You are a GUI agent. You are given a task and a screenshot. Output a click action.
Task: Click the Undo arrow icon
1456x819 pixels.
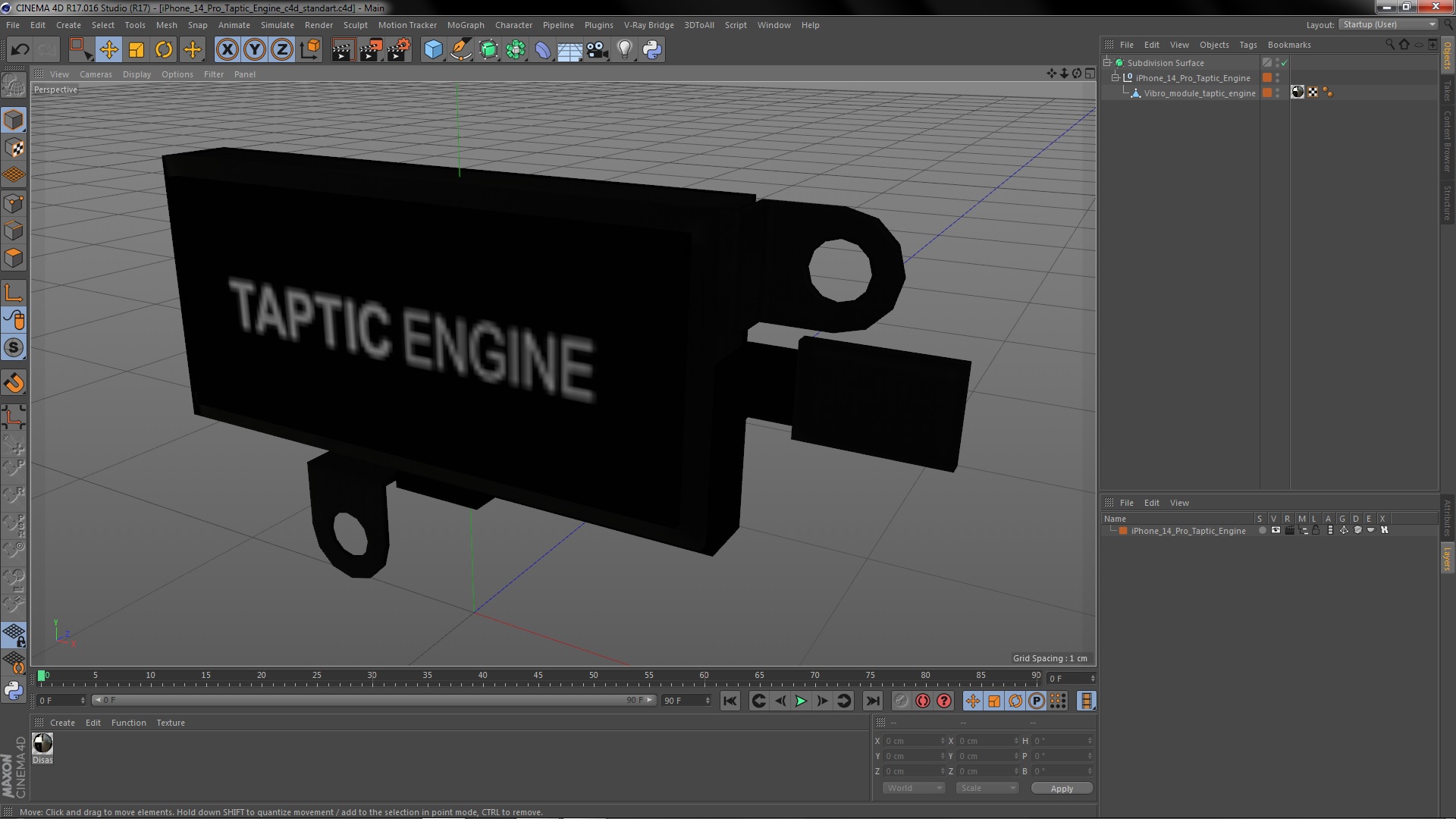[20, 50]
